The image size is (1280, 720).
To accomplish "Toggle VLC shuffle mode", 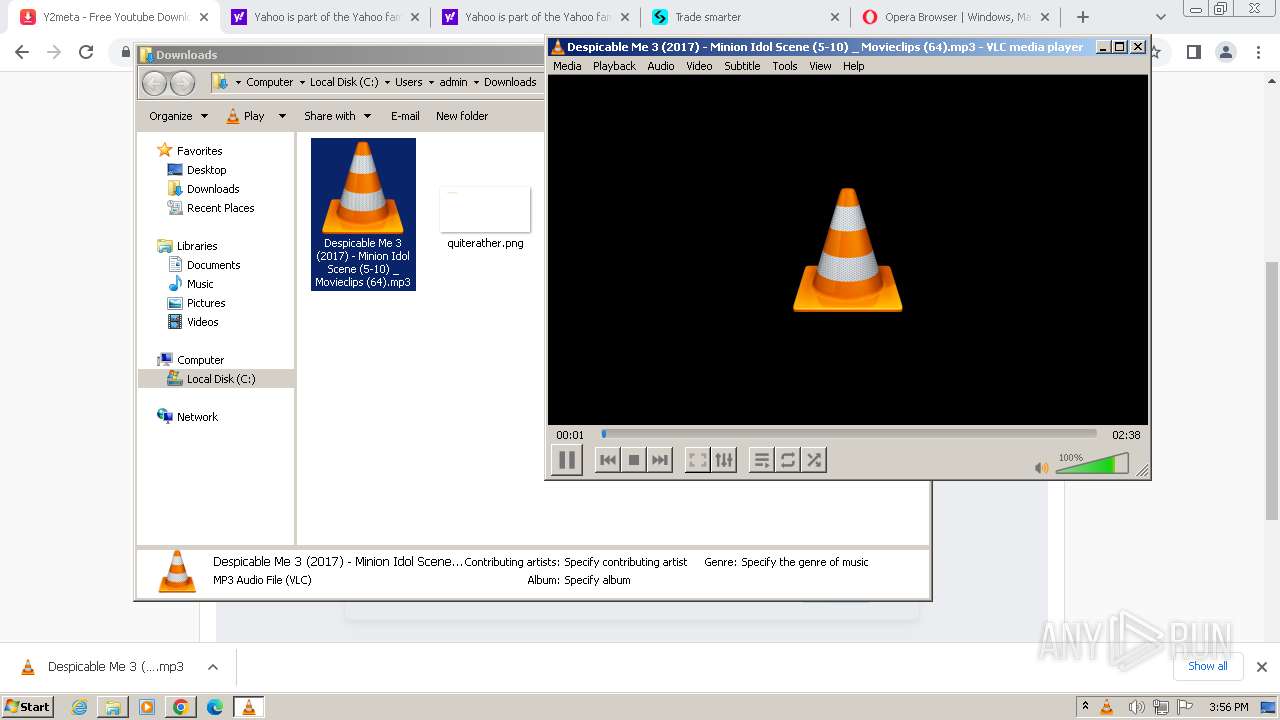I will click(x=814, y=460).
